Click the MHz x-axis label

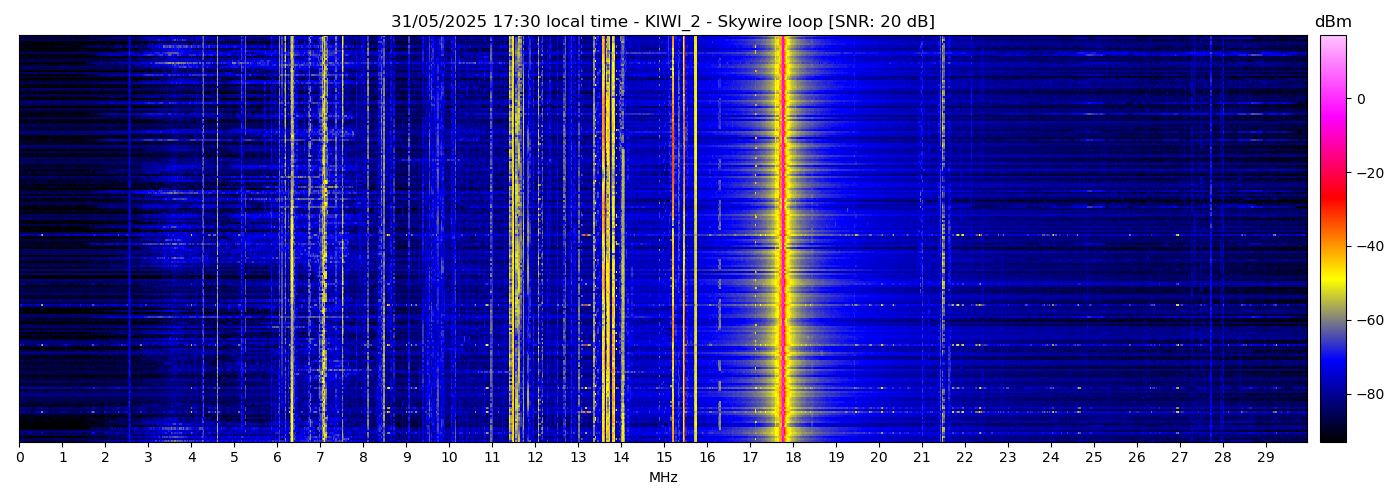[663, 478]
